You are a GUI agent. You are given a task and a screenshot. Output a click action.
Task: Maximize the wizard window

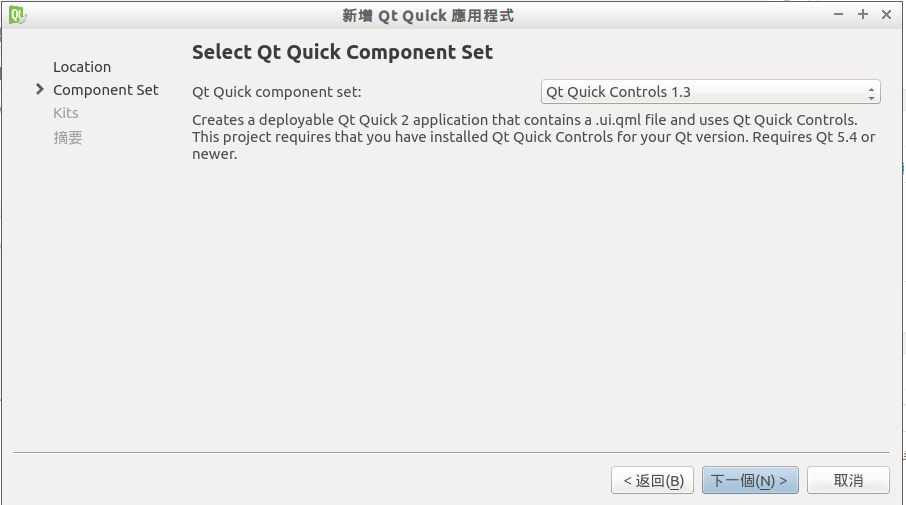pos(862,15)
